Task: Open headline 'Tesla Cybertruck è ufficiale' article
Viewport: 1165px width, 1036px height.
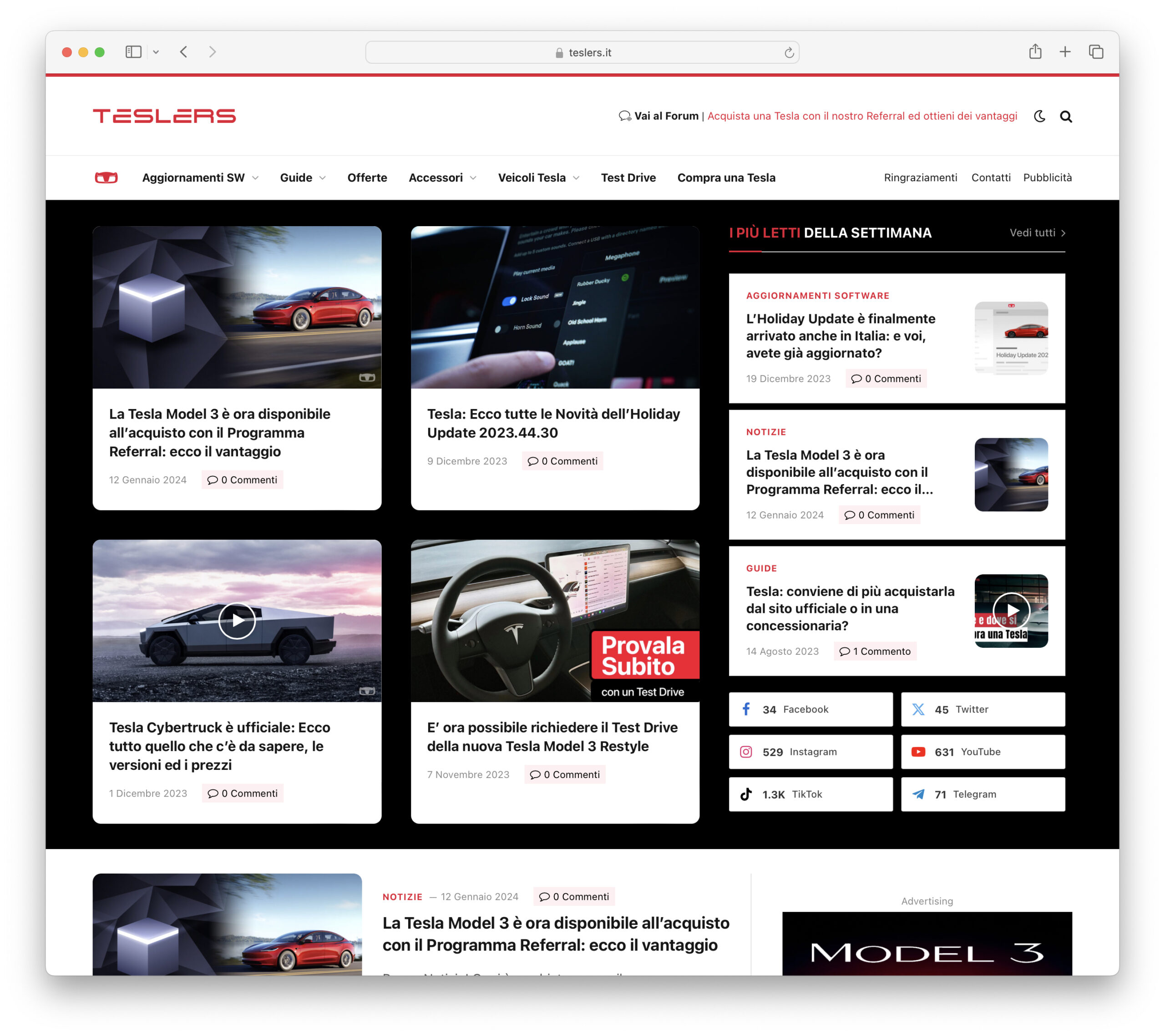Action: click(x=219, y=746)
